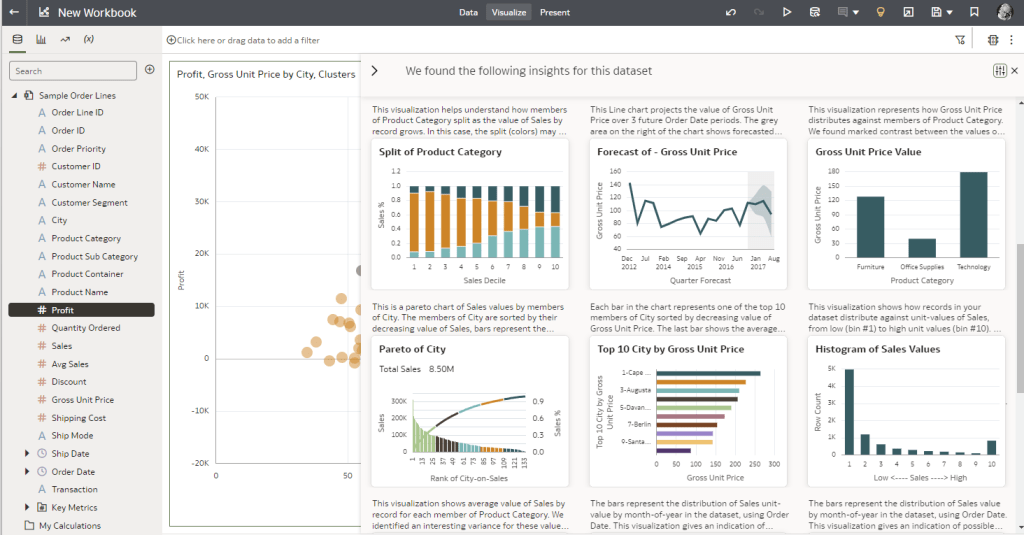Viewport: 1024px width, 535px height.
Task: Click the Export icon in header
Action: click(x=908, y=13)
